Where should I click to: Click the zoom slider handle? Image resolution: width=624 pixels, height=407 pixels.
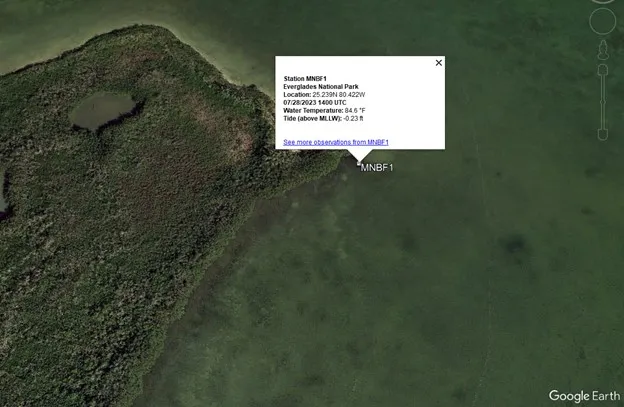click(x=603, y=103)
